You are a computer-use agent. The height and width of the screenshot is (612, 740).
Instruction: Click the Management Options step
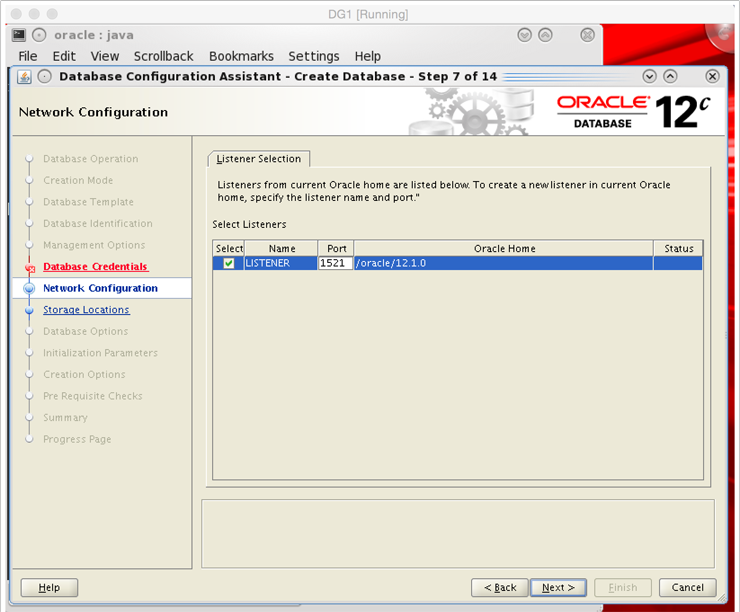point(94,245)
